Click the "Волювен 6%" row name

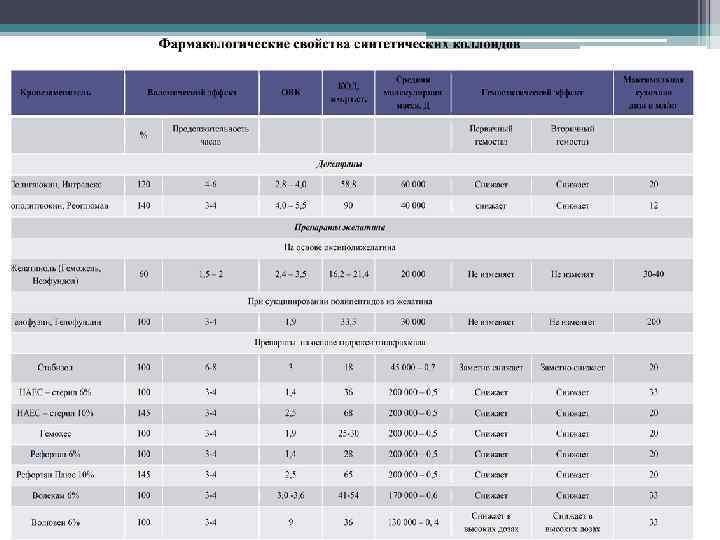coord(55,523)
